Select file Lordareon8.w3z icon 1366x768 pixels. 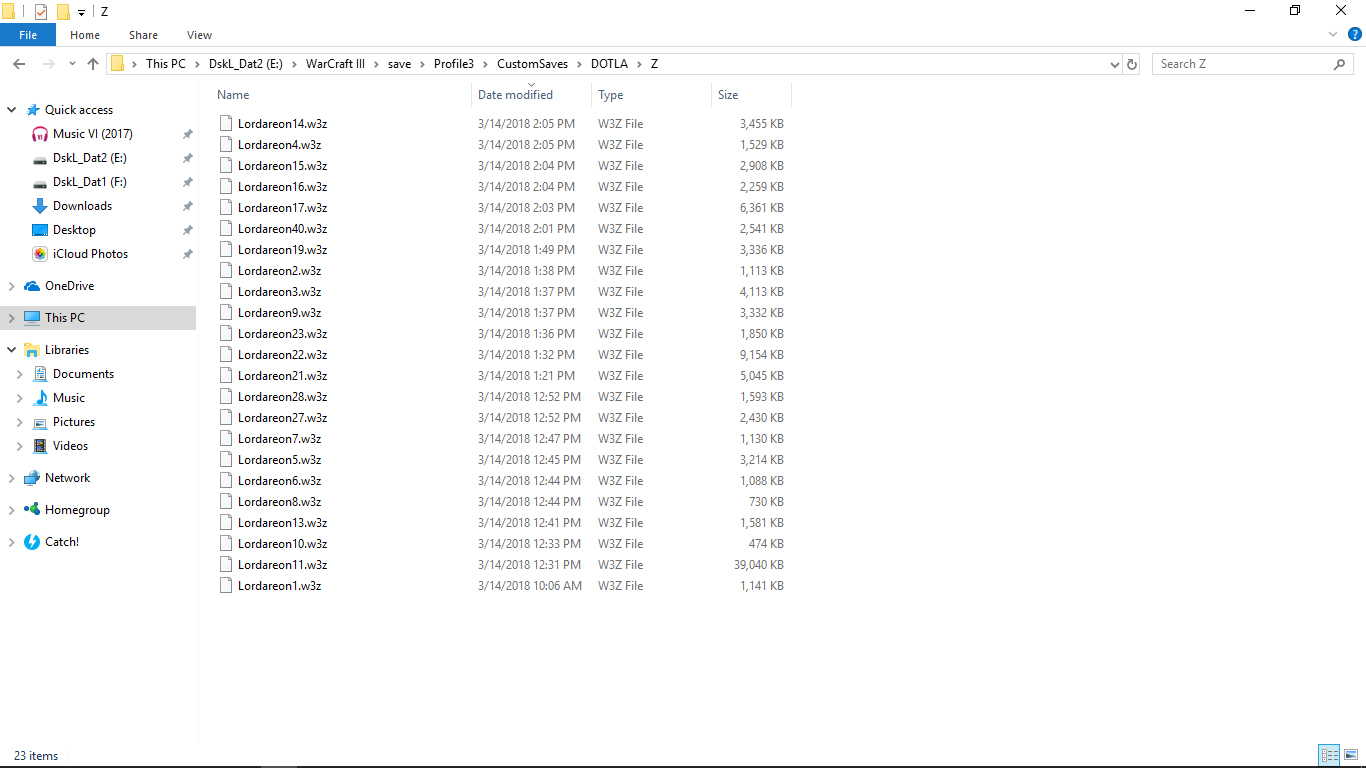(225, 502)
